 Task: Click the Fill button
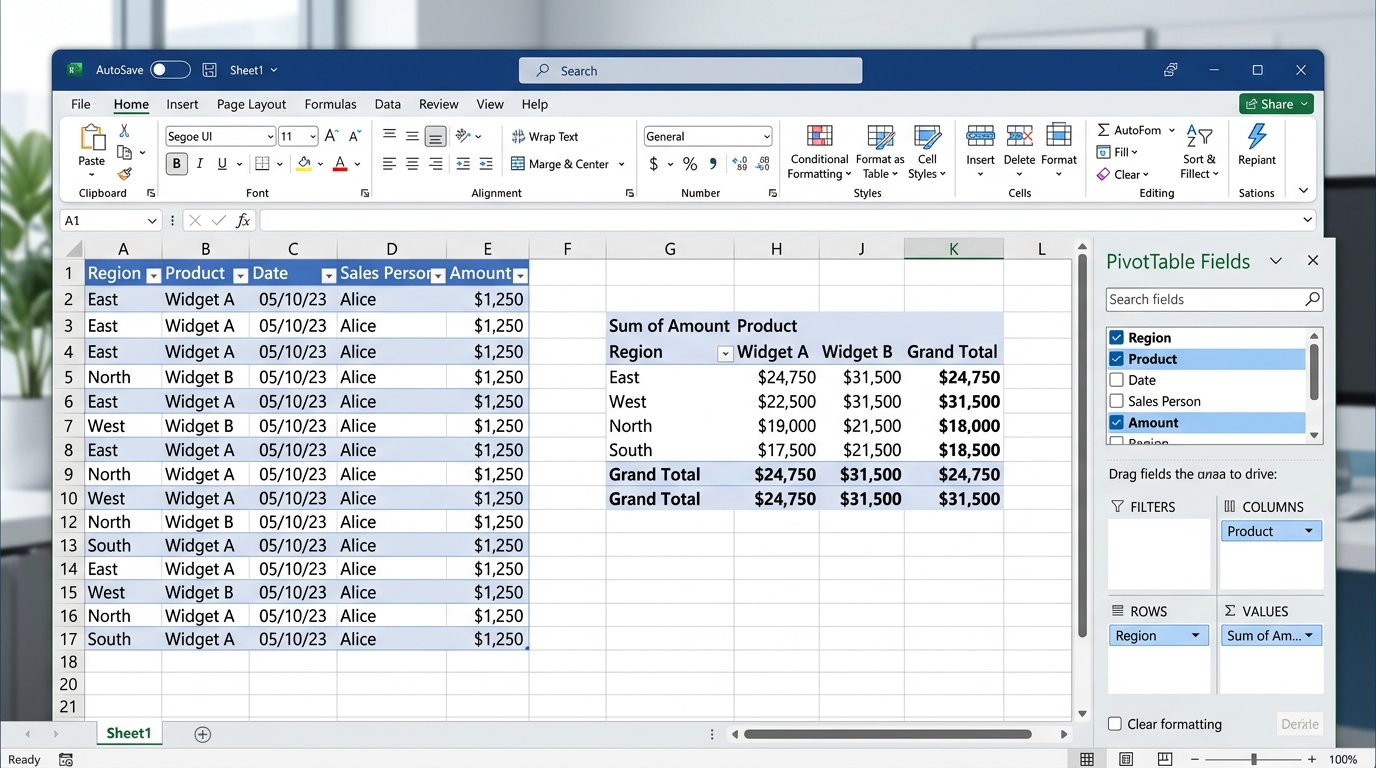[x=1117, y=152]
